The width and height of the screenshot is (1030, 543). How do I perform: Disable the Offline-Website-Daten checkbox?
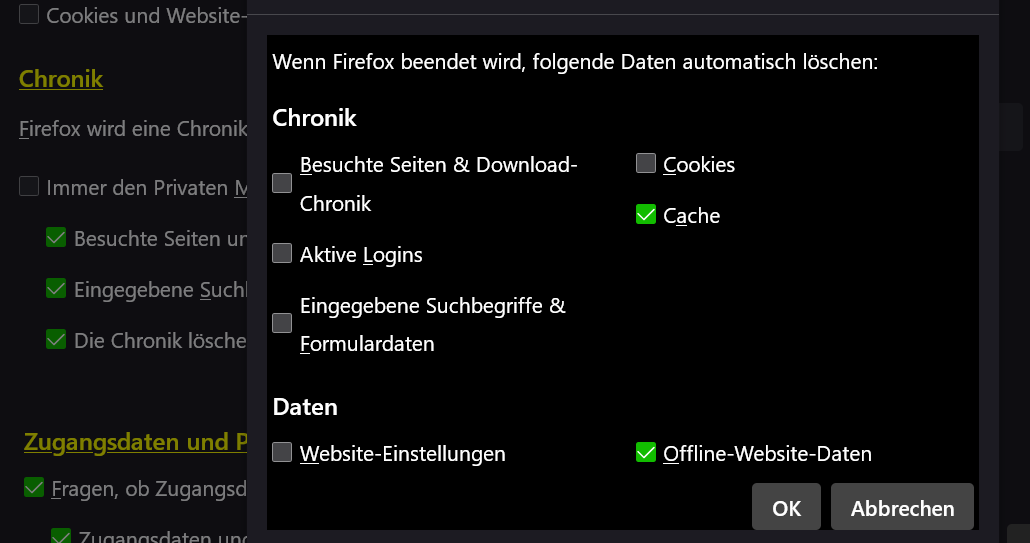(646, 453)
